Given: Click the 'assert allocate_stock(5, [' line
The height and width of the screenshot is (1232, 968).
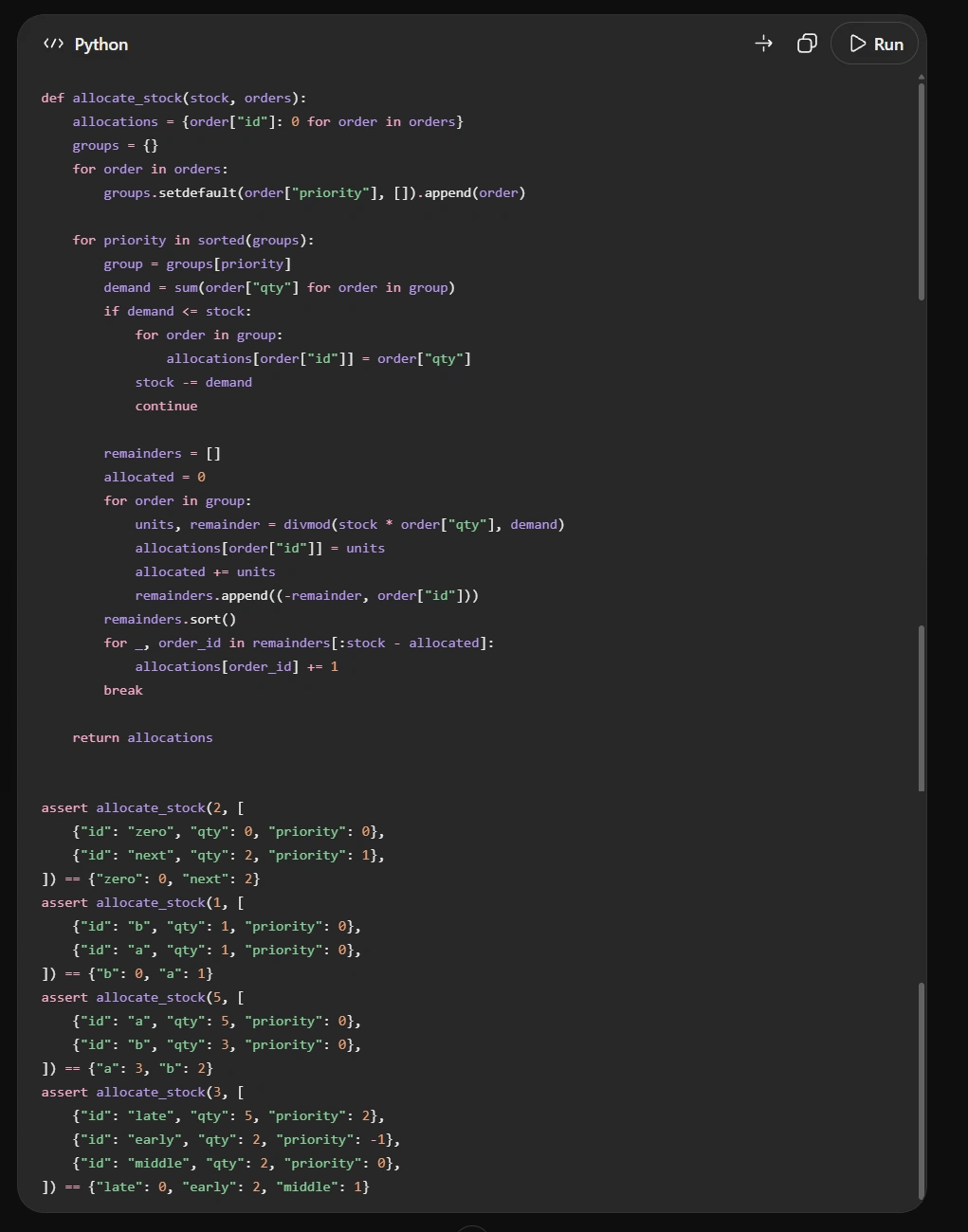Looking at the screenshot, I should [142, 997].
